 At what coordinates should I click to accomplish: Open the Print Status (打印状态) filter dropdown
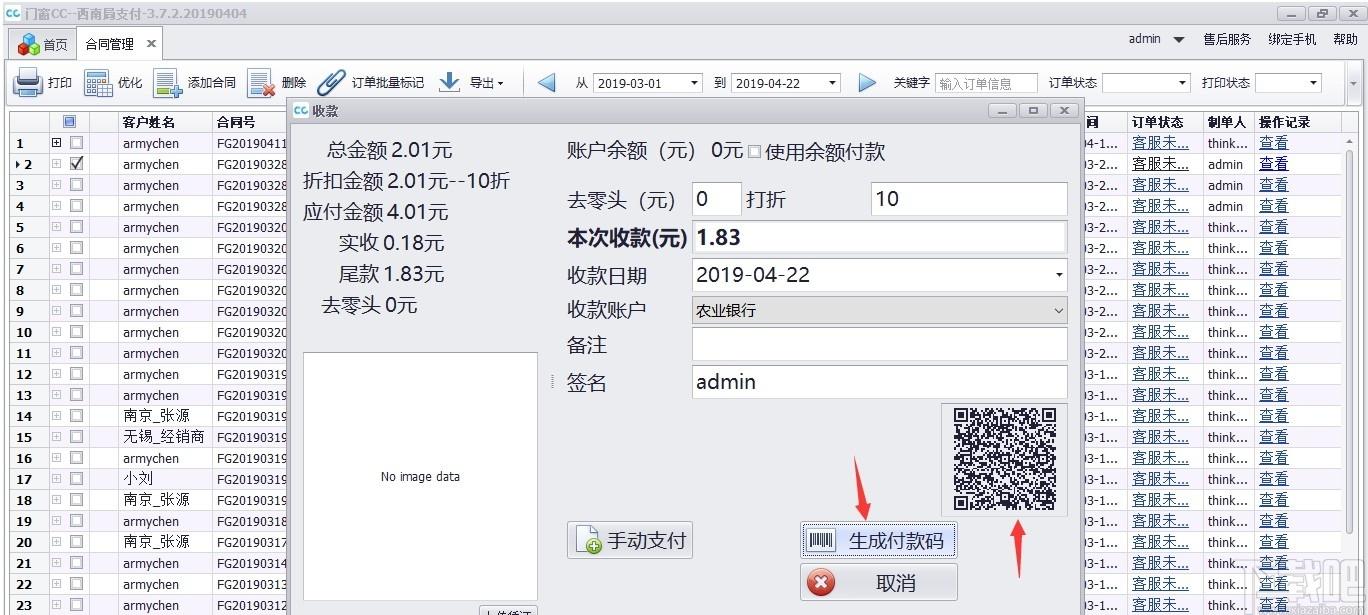pyautogui.click(x=1313, y=83)
